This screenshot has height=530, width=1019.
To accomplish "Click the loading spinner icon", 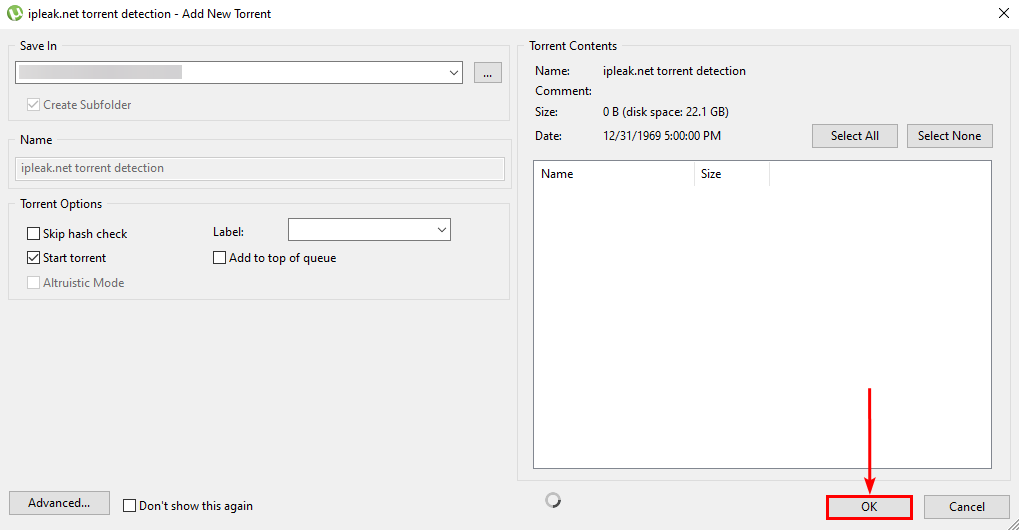I will click(553, 500).
